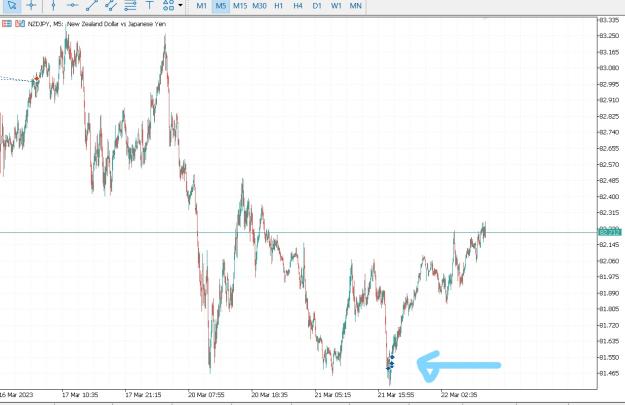The height and width of the screenshot is (405, 625).
Task: Click the 83.165 price axis label
Action: (609, 52)
